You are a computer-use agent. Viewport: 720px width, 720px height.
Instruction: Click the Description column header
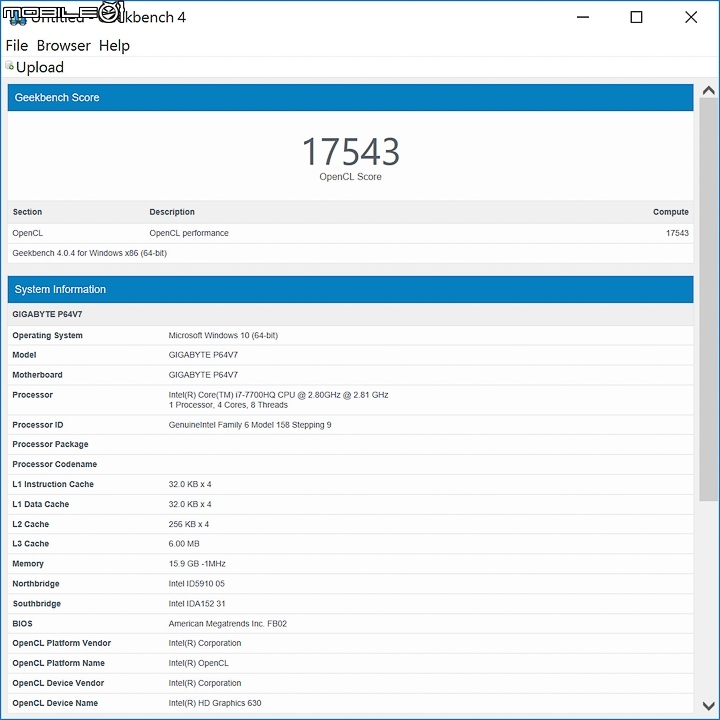172,212
